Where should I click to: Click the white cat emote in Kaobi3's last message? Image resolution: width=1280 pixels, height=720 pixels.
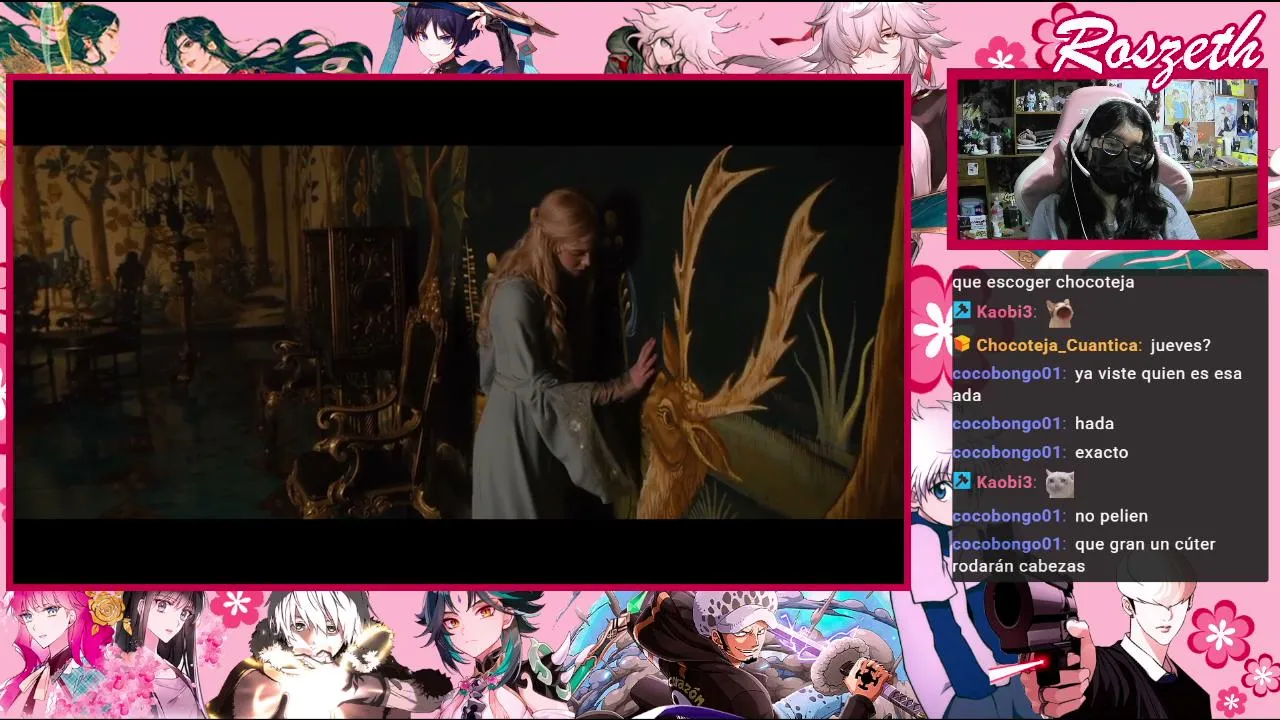[x=1059, y=483]
